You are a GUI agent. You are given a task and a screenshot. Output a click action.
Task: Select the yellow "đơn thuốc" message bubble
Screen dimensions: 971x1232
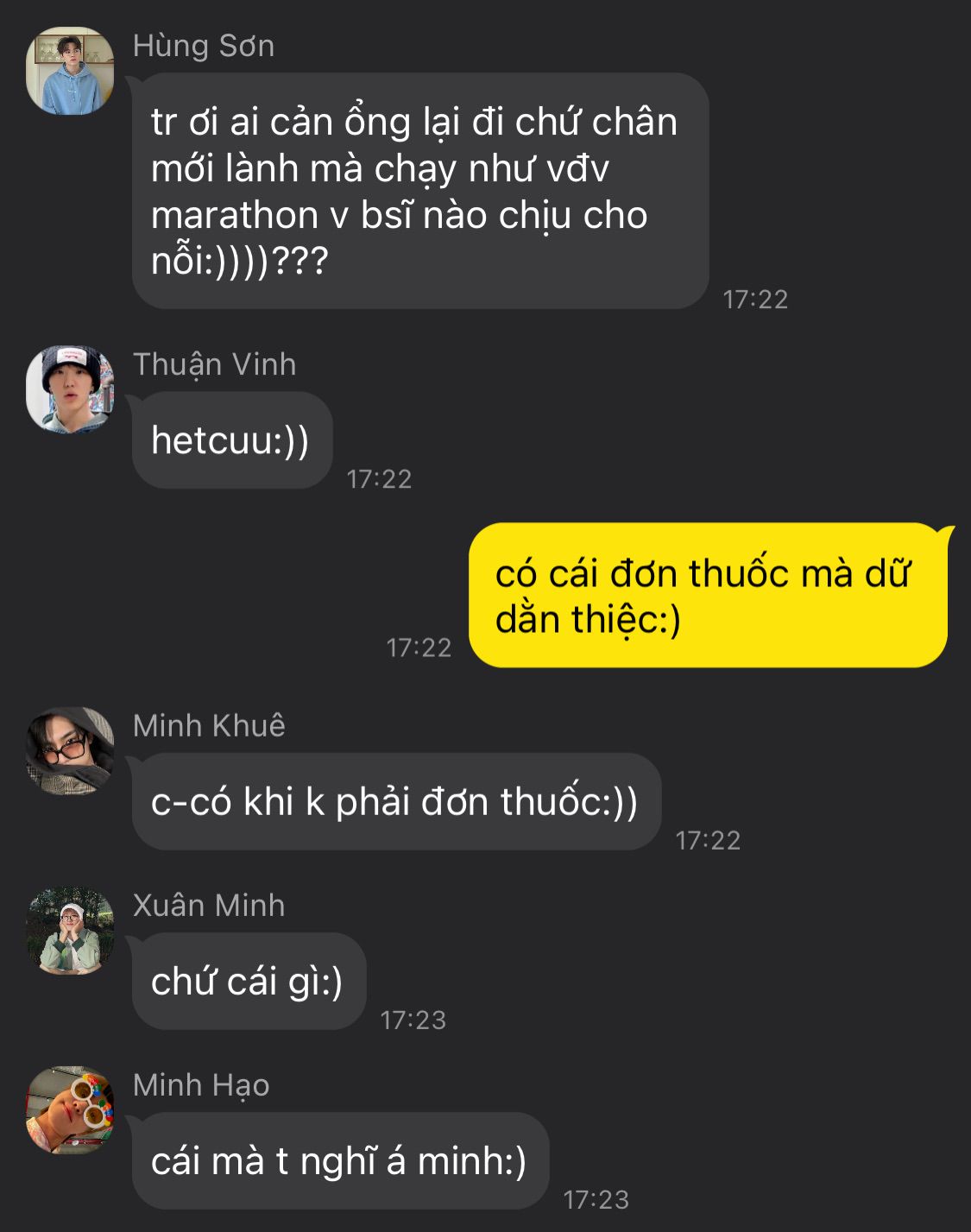click(708, 595)
